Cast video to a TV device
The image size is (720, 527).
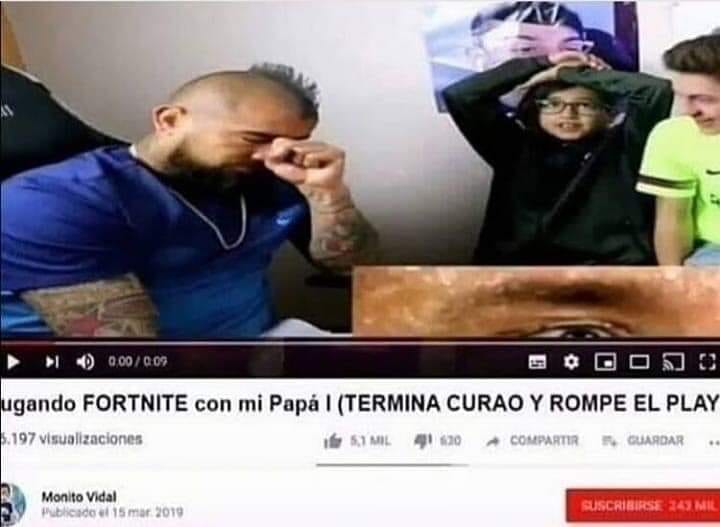tap(673, 362)
